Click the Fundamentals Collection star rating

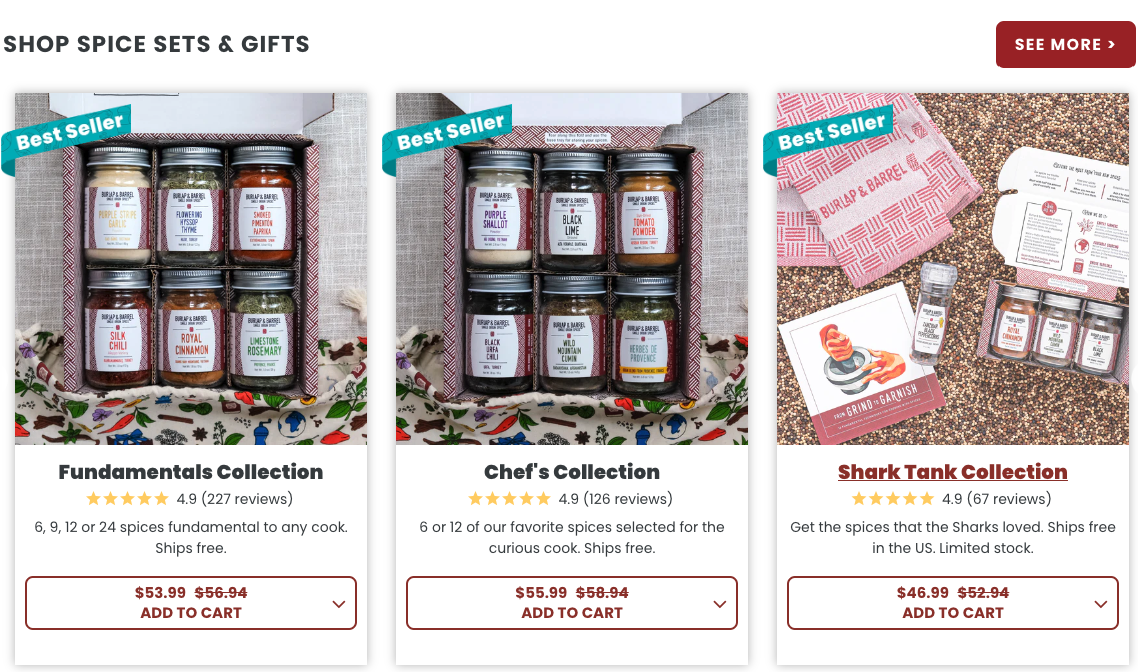point(128,499)
